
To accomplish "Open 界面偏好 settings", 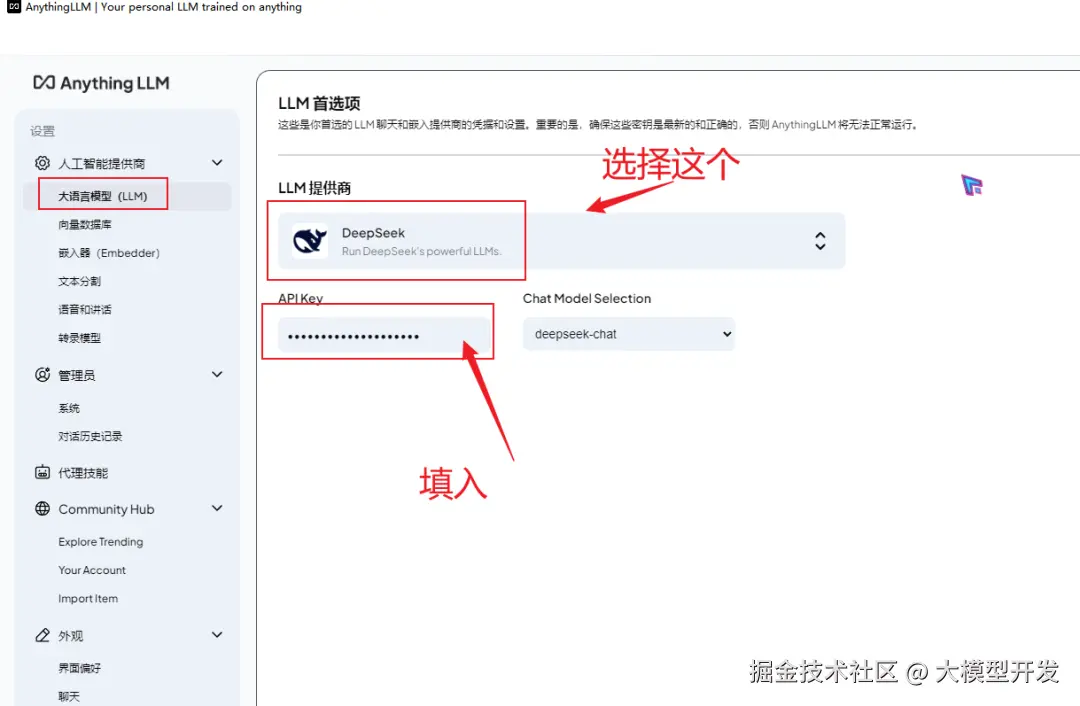I will pyautogui.click(x=79, y=668).
